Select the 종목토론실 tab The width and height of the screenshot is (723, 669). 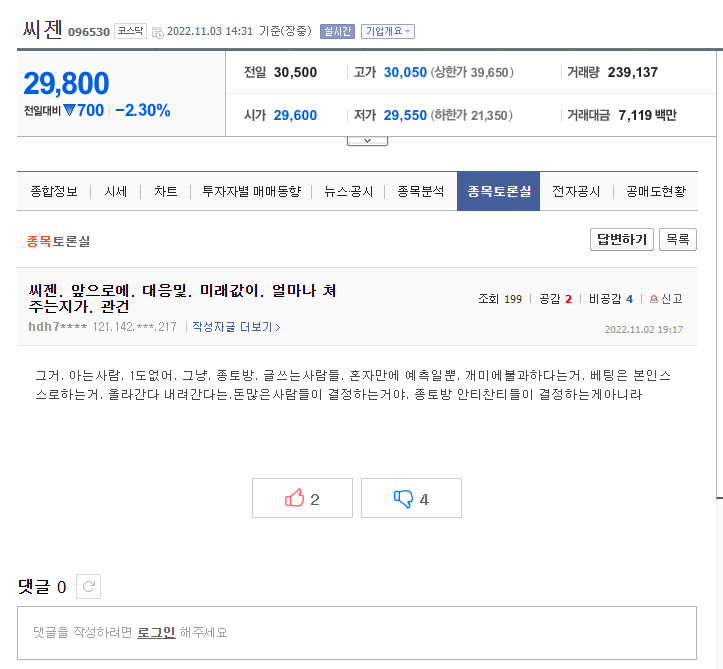click(498, 191)
